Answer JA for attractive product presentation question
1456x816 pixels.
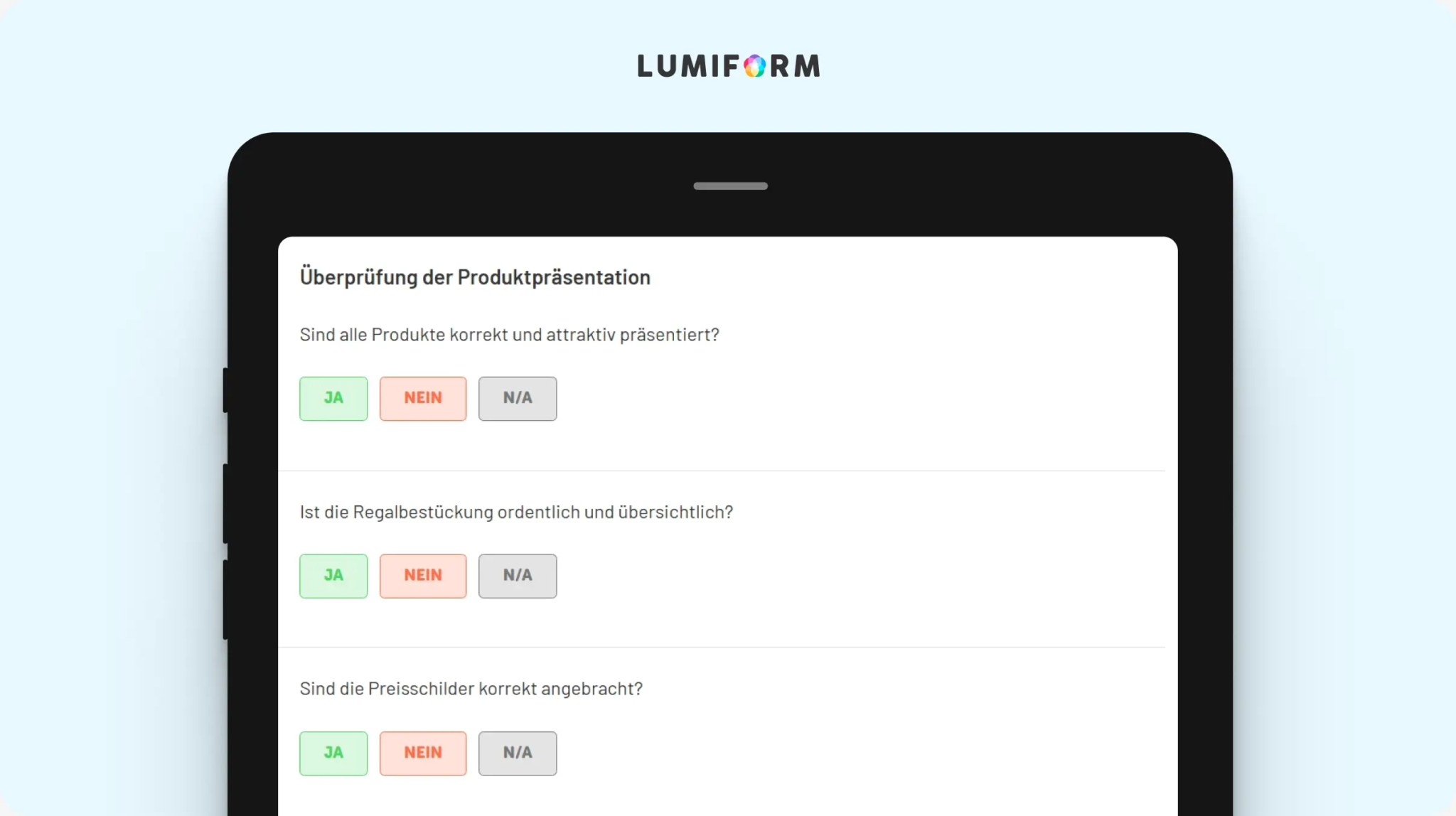point(333,398)
